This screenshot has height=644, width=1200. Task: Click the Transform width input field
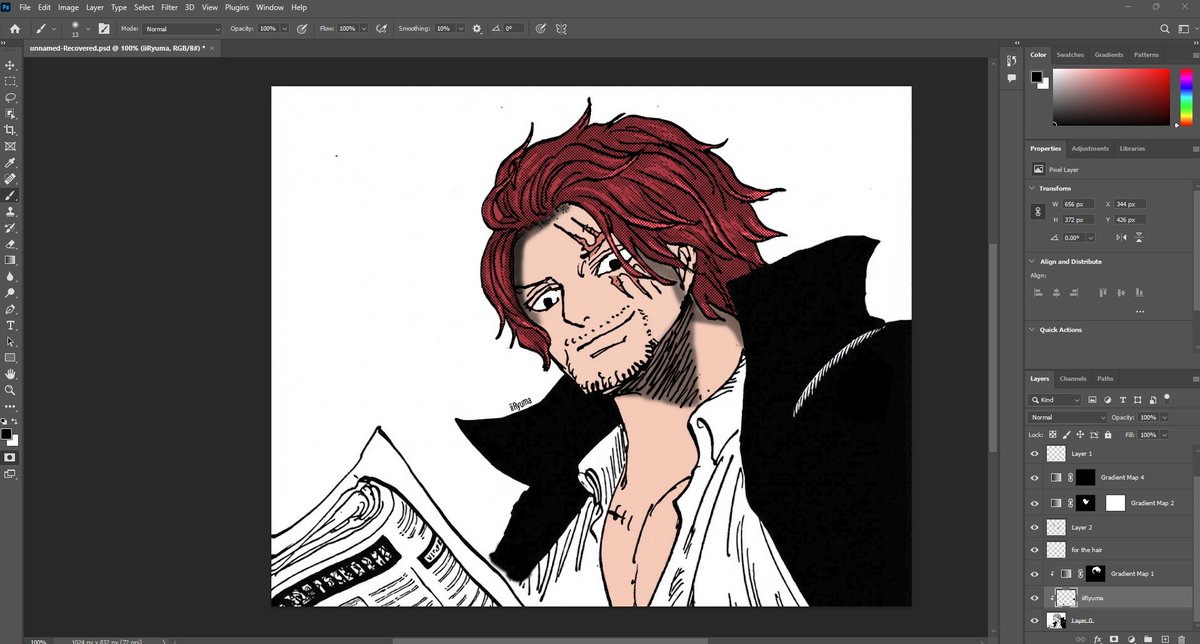tap(1077, 204)
